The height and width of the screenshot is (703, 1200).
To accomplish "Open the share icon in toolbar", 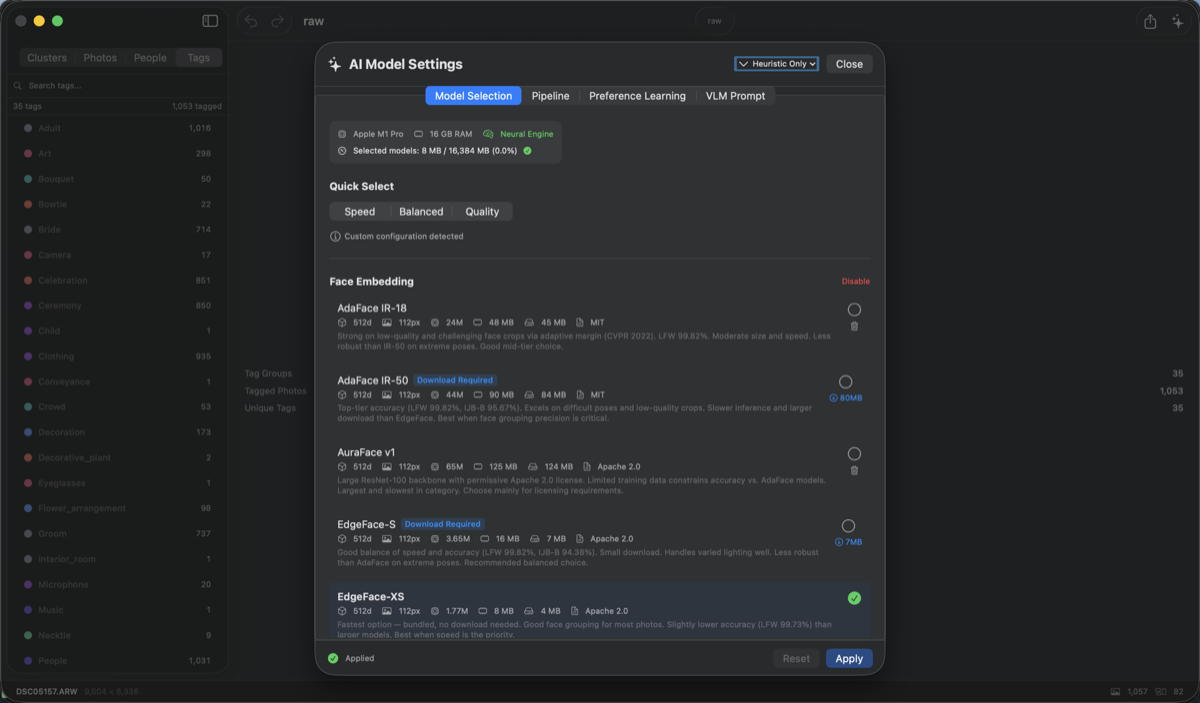I will 1150,21.
